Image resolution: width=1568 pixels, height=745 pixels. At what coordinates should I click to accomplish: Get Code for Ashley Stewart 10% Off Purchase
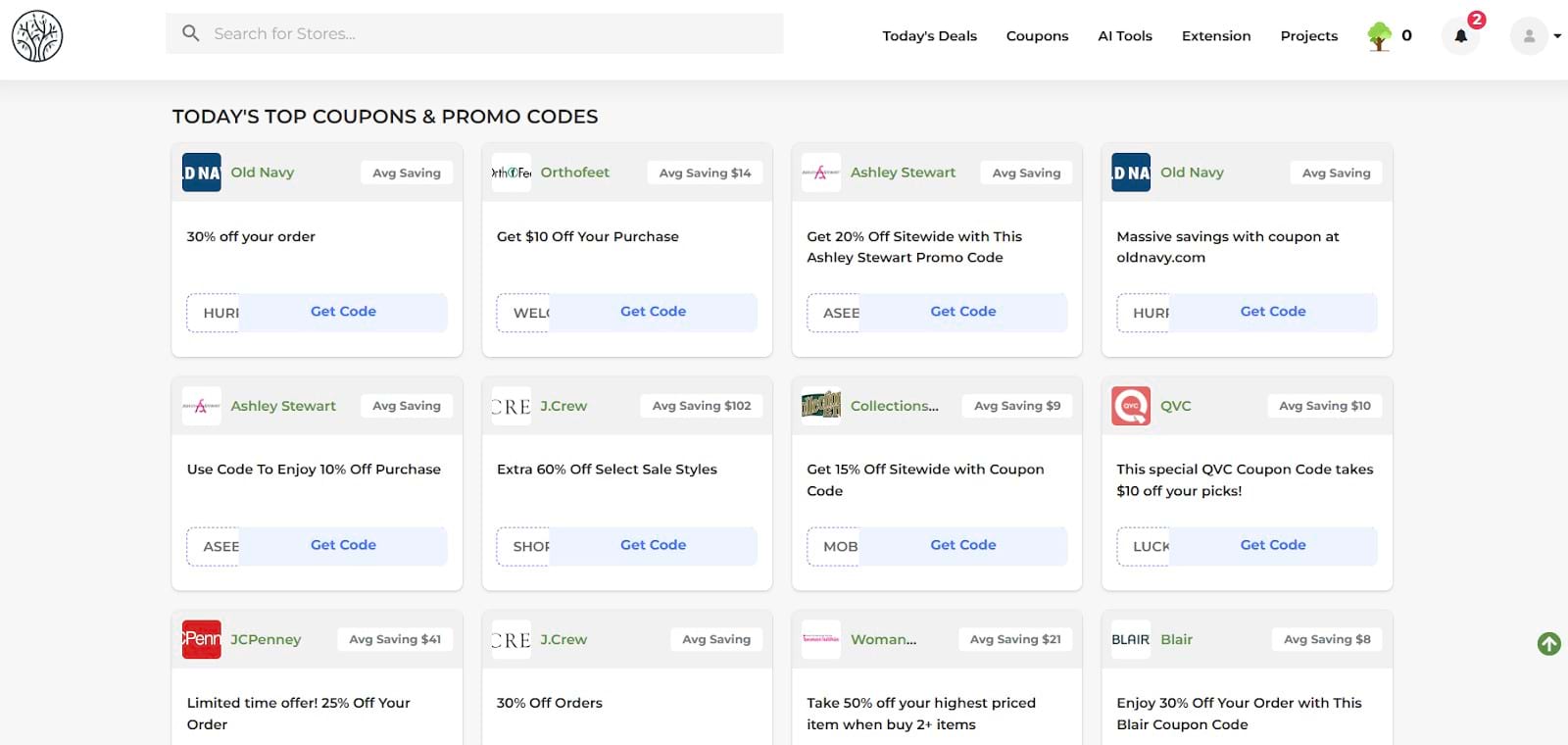pos(343,545)
